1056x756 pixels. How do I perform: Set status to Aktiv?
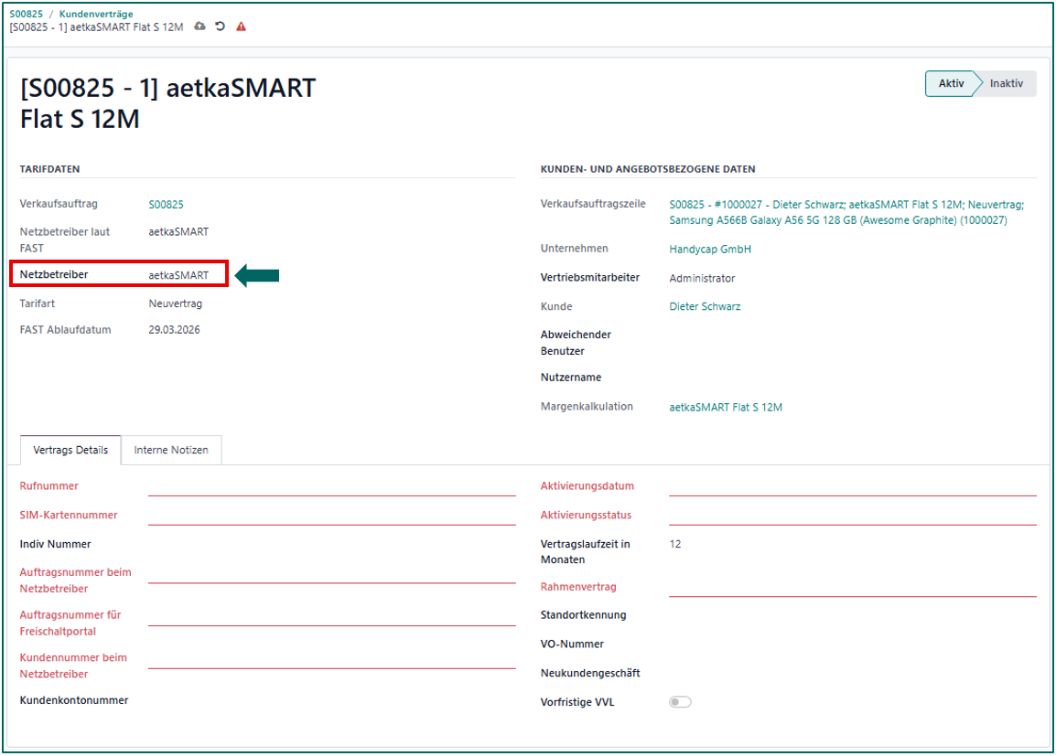pos(950,84)
